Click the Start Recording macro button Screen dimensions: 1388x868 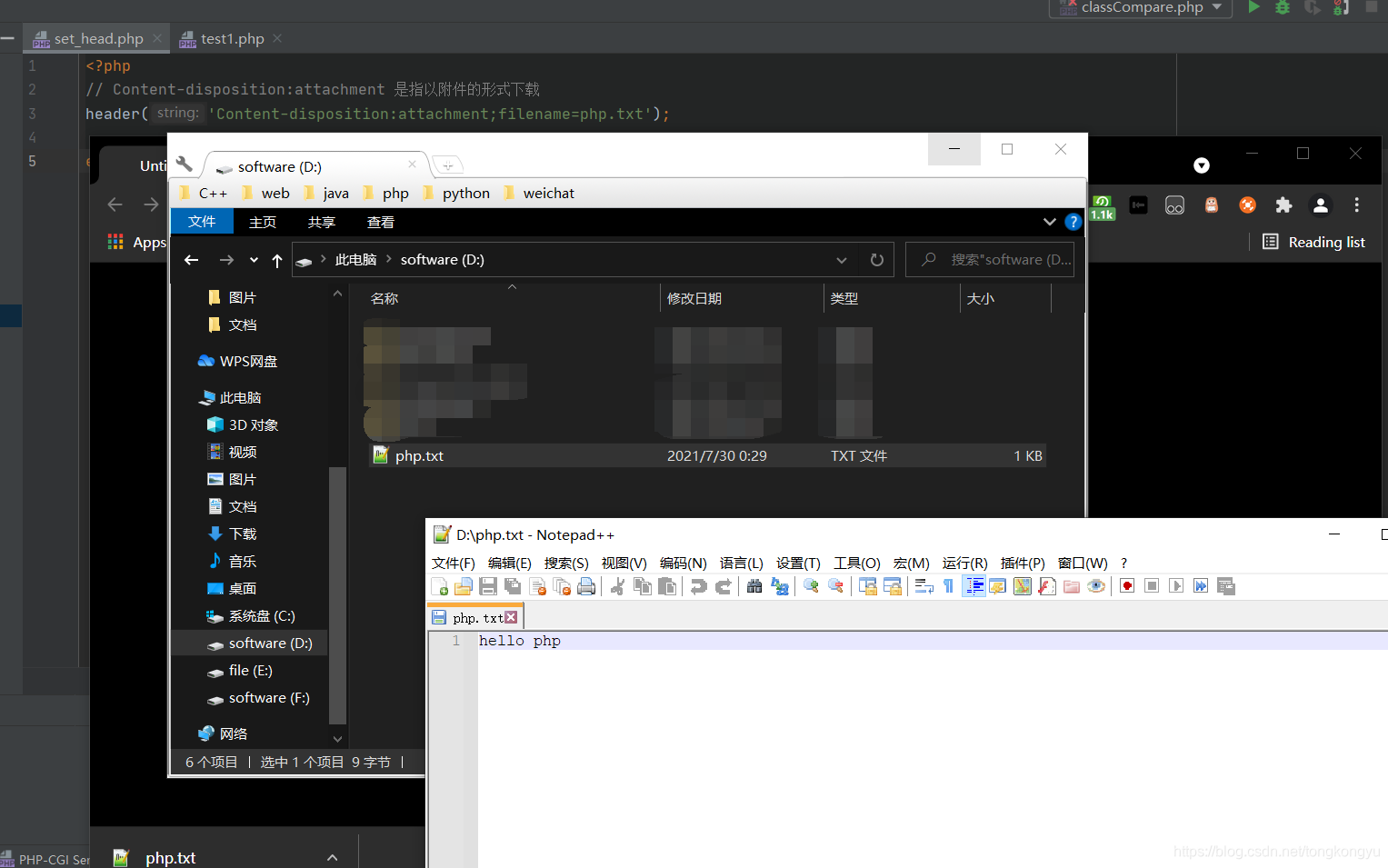[x=1127, y=586]
